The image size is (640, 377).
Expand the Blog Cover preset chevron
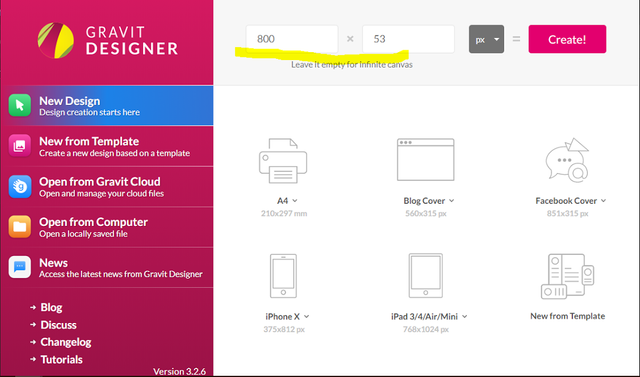tap(451, 201)
